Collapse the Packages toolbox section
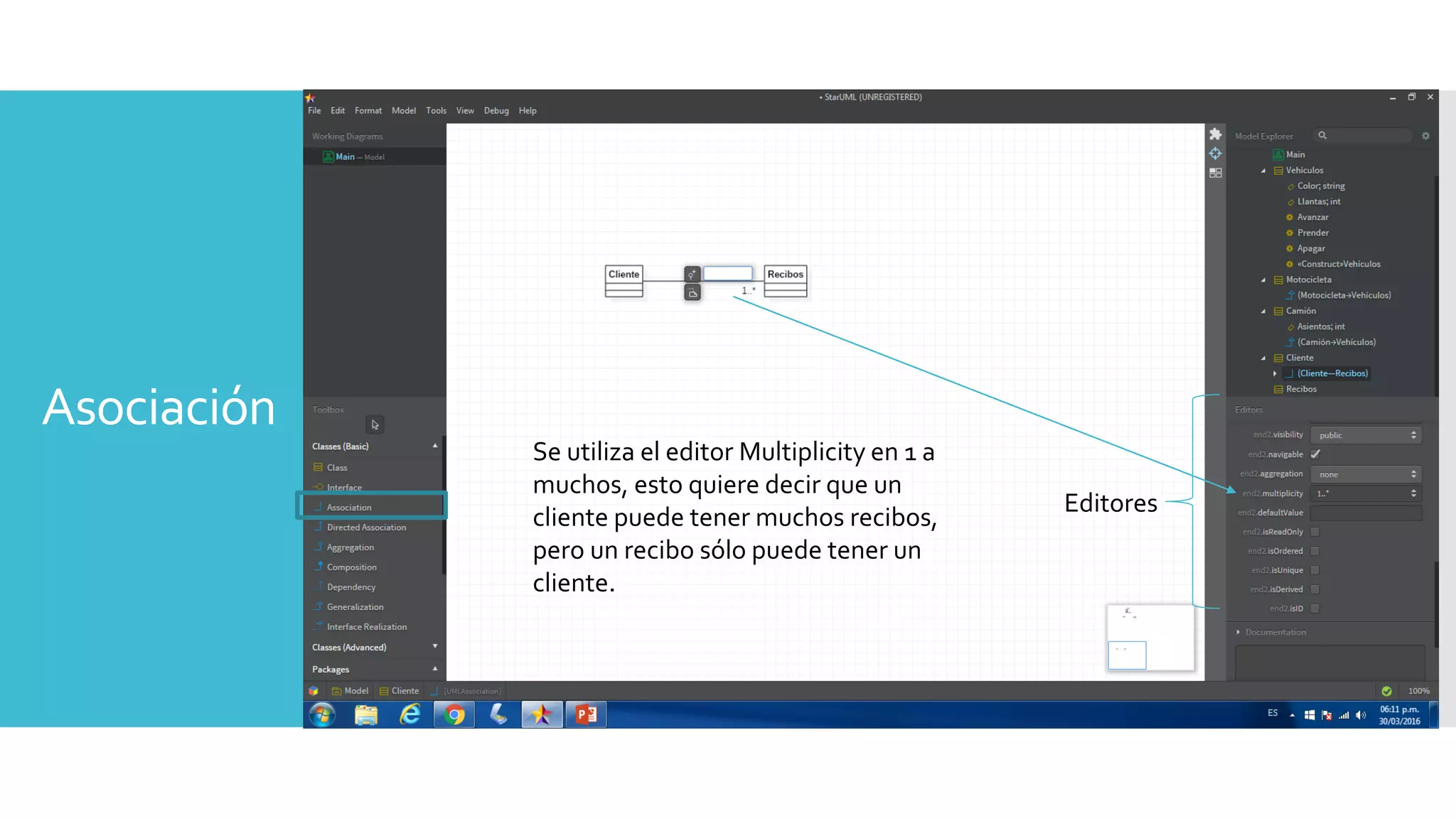The image size is (1456, 819). 435,669
